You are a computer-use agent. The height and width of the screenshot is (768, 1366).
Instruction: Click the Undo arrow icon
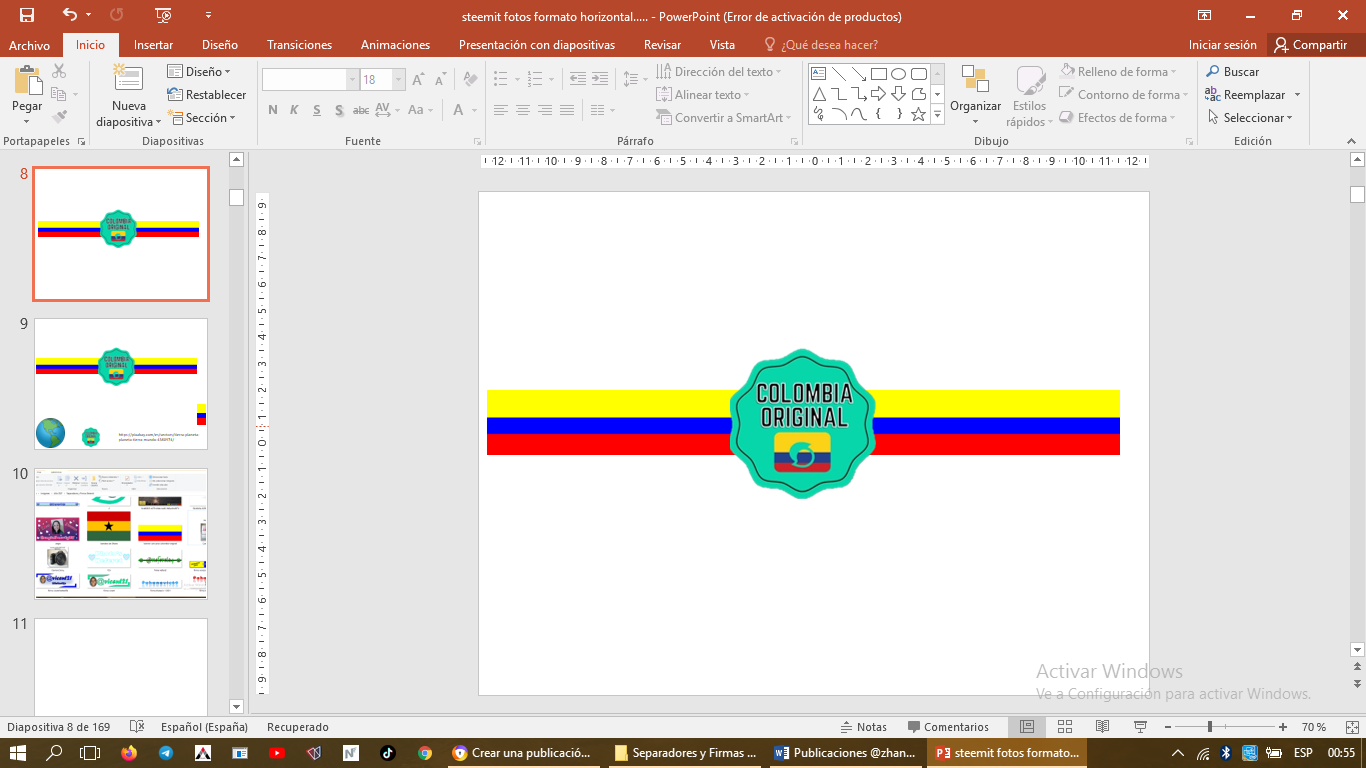70,15
